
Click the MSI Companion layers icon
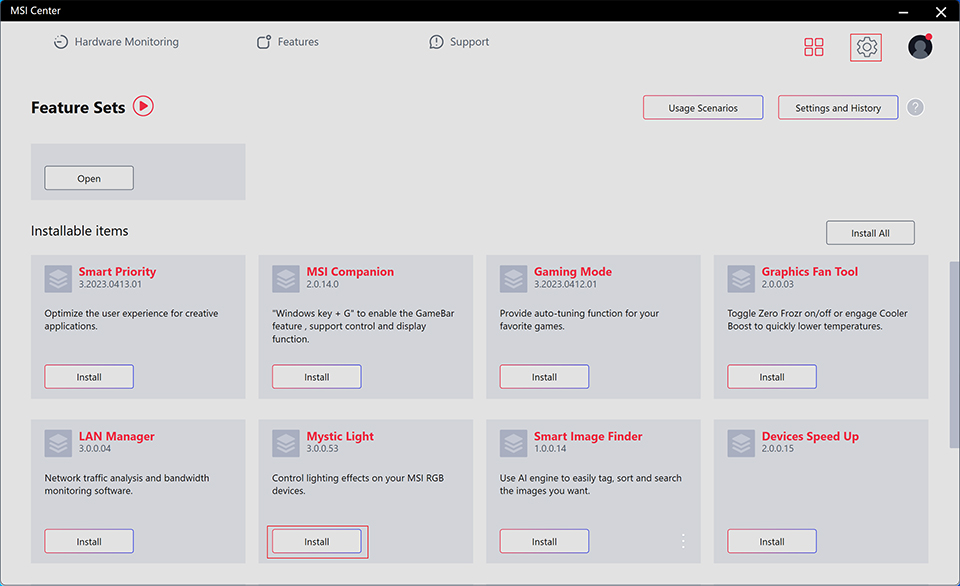click(286, 279)
